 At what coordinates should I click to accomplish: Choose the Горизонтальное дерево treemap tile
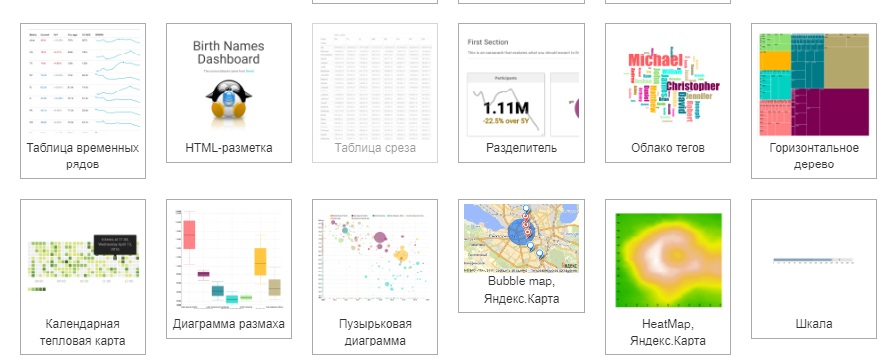(814, 101)
